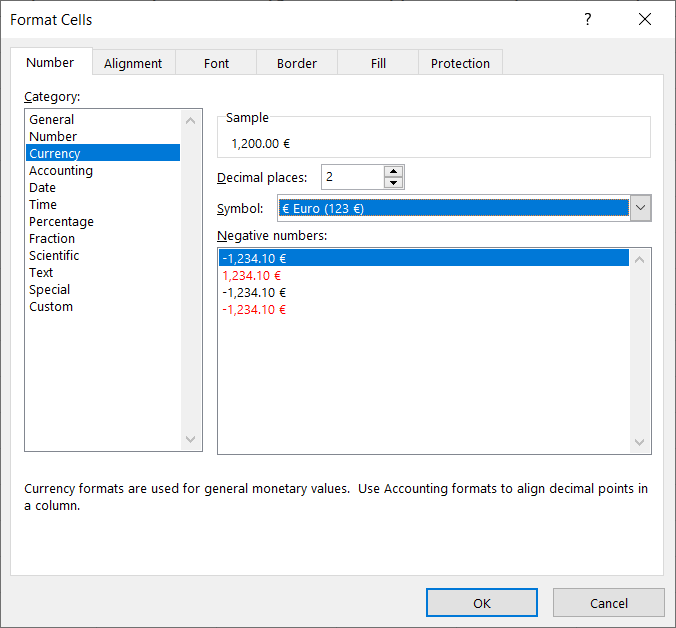Switch to the Alignment tab

tap(133, 63)
